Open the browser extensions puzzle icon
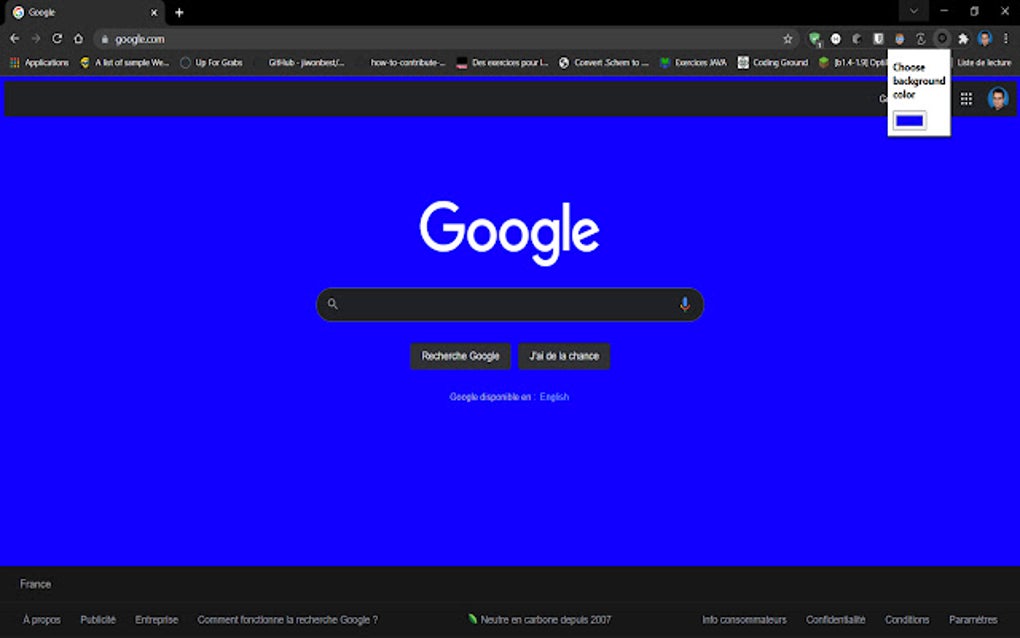 point(965,38)
